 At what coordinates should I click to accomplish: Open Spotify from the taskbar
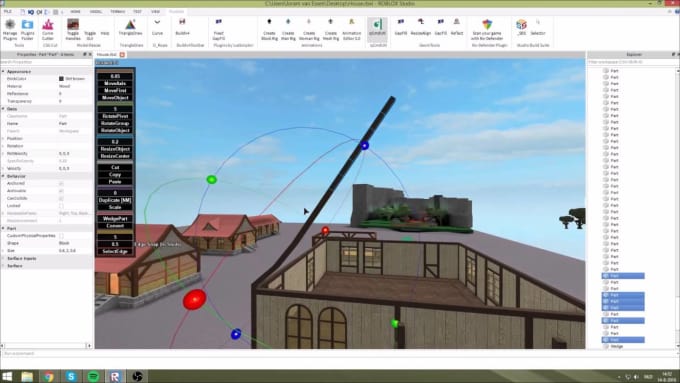93,376
